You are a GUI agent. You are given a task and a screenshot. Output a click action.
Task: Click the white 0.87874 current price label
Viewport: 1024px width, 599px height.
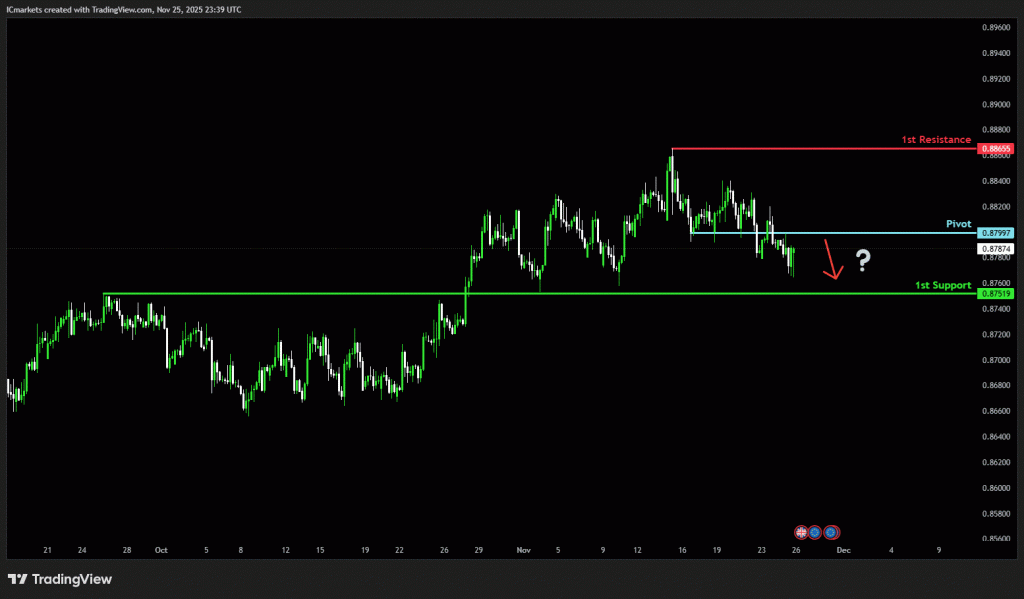tap(996, 248)
